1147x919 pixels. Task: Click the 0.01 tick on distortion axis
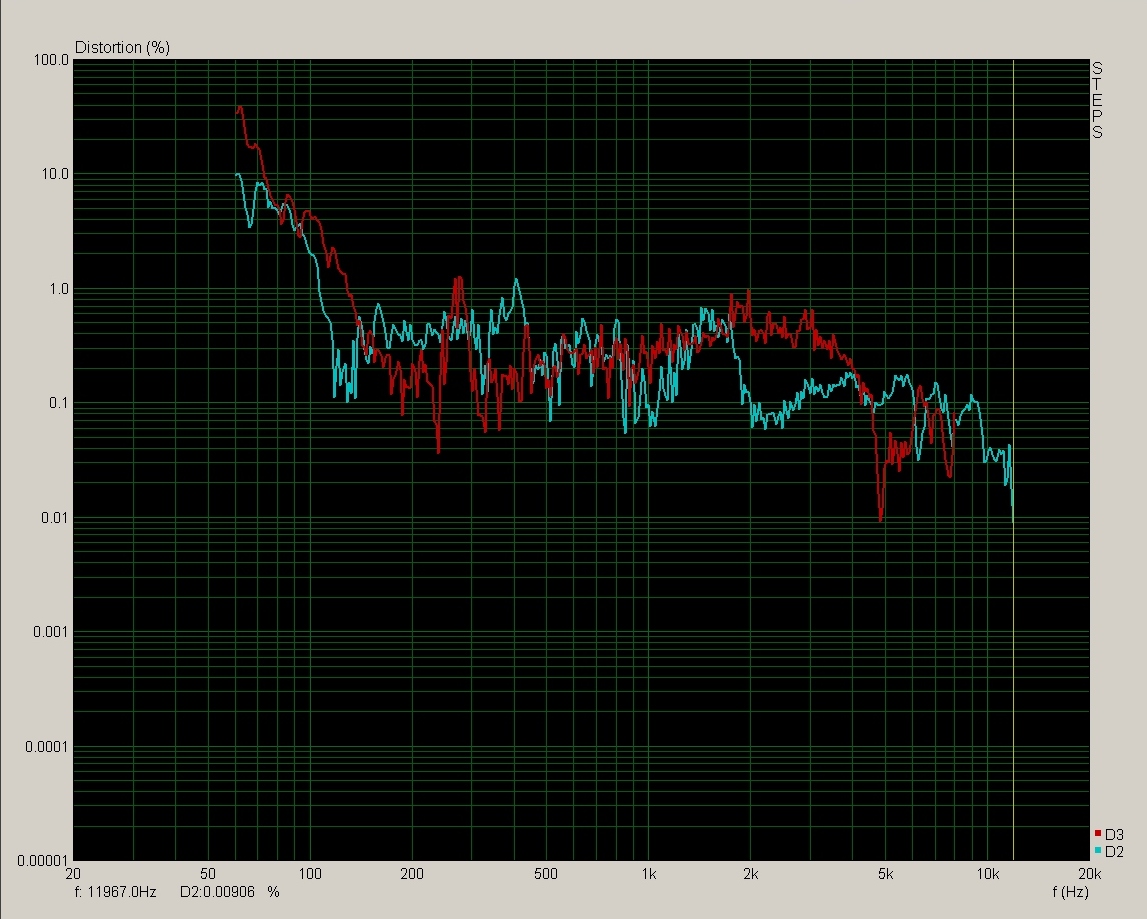point(54,517)
